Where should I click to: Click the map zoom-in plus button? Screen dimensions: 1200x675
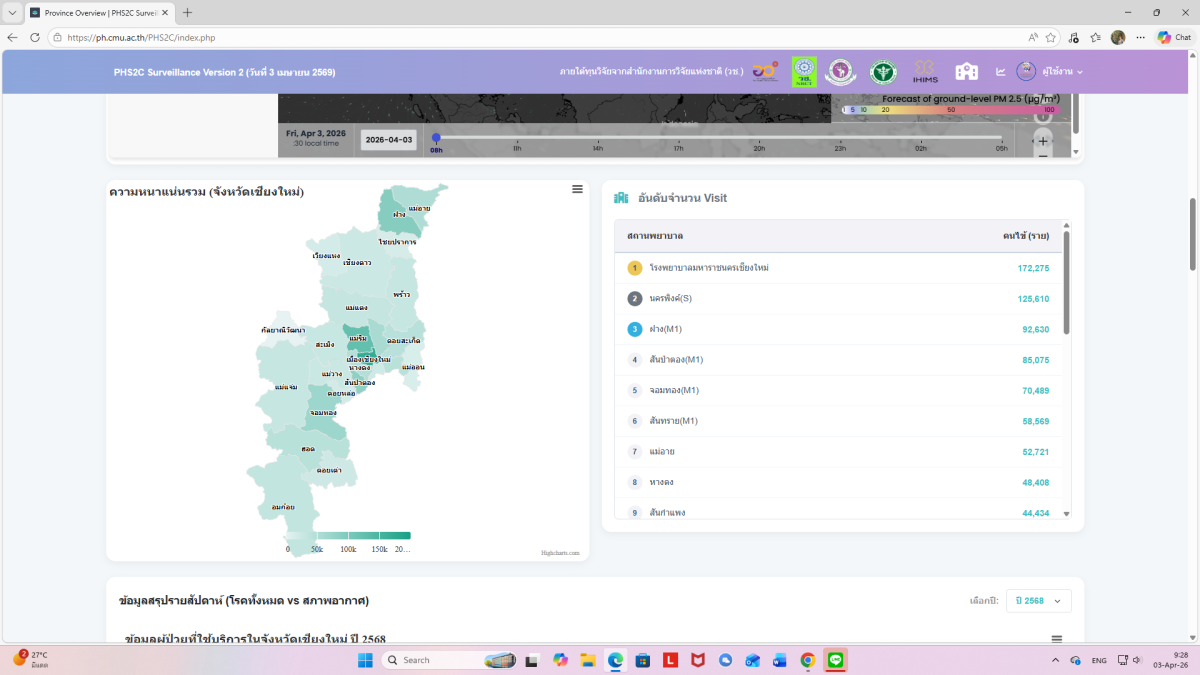tap(1043, 141)
